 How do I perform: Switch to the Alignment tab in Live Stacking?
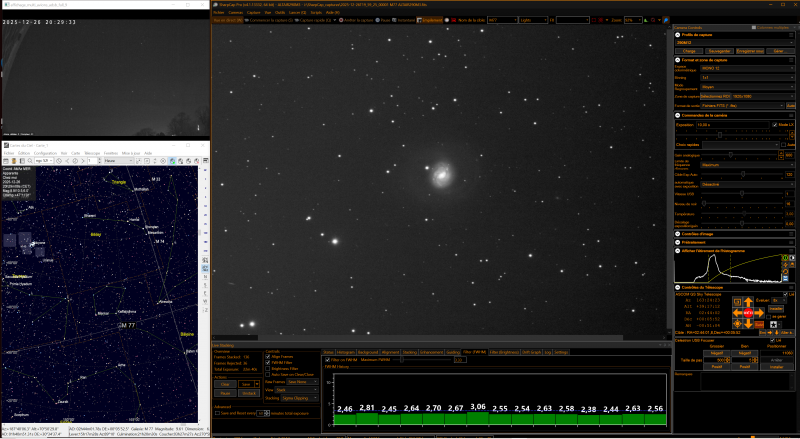coord(390,352)
